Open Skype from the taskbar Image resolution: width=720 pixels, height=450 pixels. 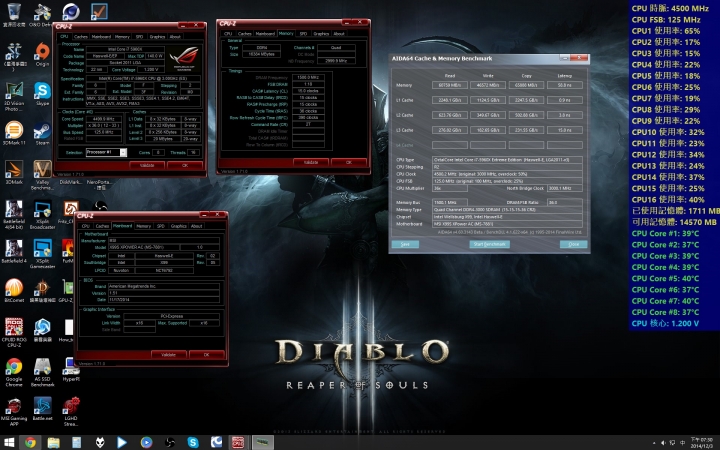(x=193, y=442)
